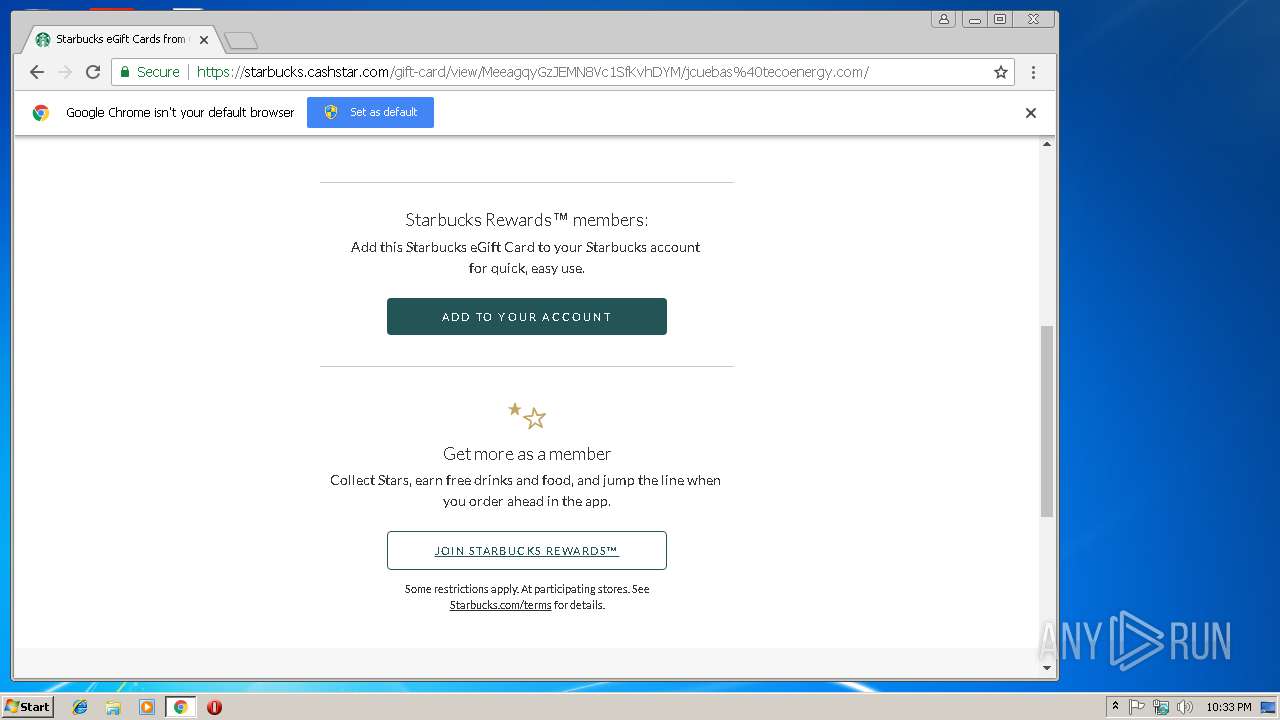Click the 10:33 PM system clock
Viewport: 1280px width, 720px height.
click(1229, 707)
